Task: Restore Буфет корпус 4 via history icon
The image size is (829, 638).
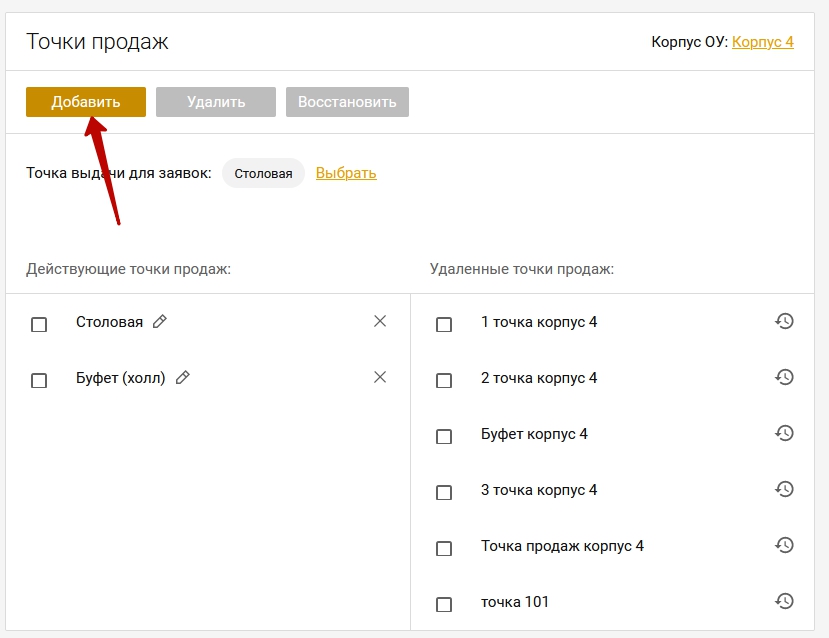Action: tap(785, 433)
